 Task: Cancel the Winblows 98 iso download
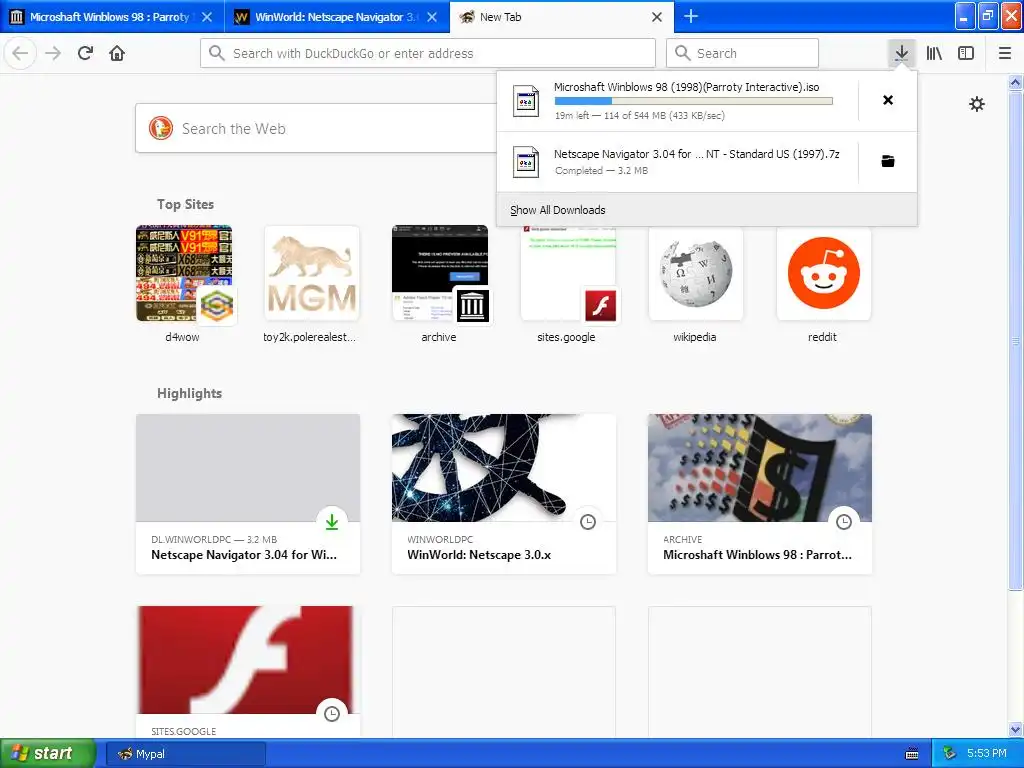click(888, 100)
